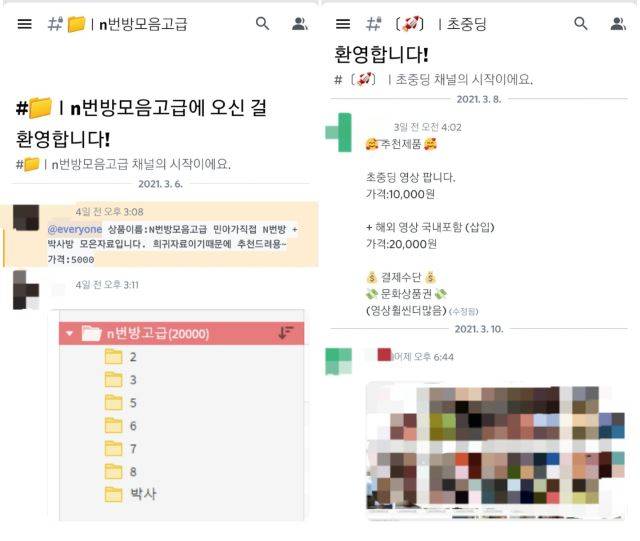Select the folder named 박사
The image size is (640, 541).
point(130,494)
